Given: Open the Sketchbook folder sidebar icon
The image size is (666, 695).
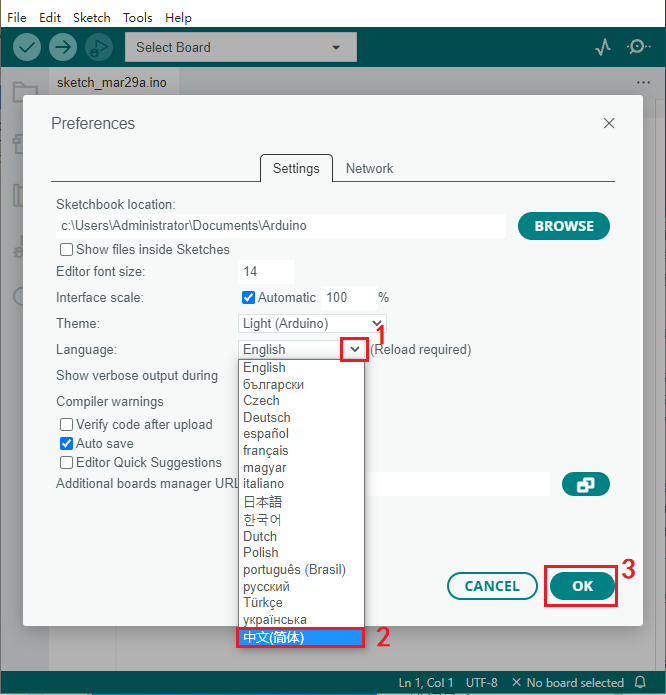Looking at the screenshot, I should coord(25,92).
